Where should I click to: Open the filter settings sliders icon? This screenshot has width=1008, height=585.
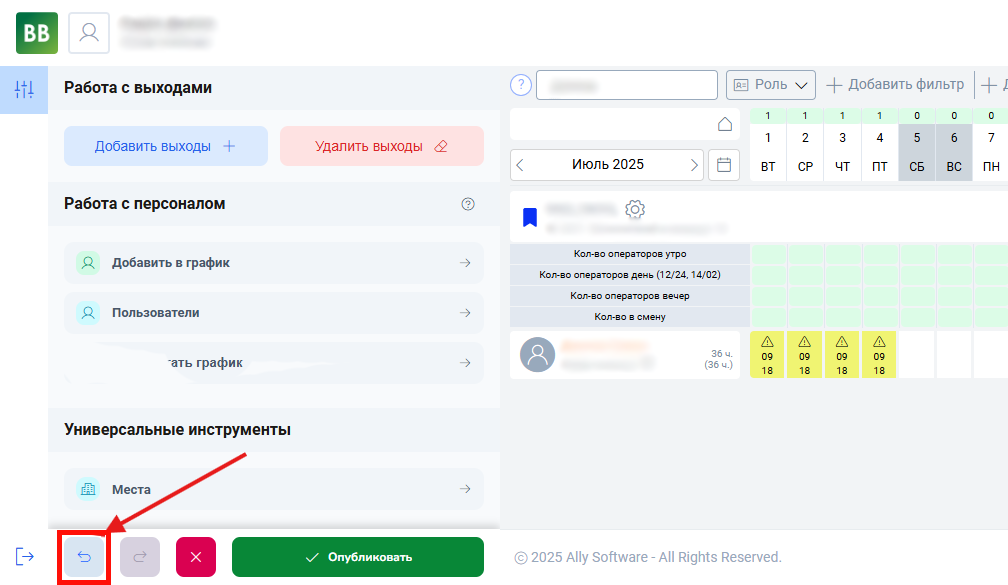coord(24,90)
